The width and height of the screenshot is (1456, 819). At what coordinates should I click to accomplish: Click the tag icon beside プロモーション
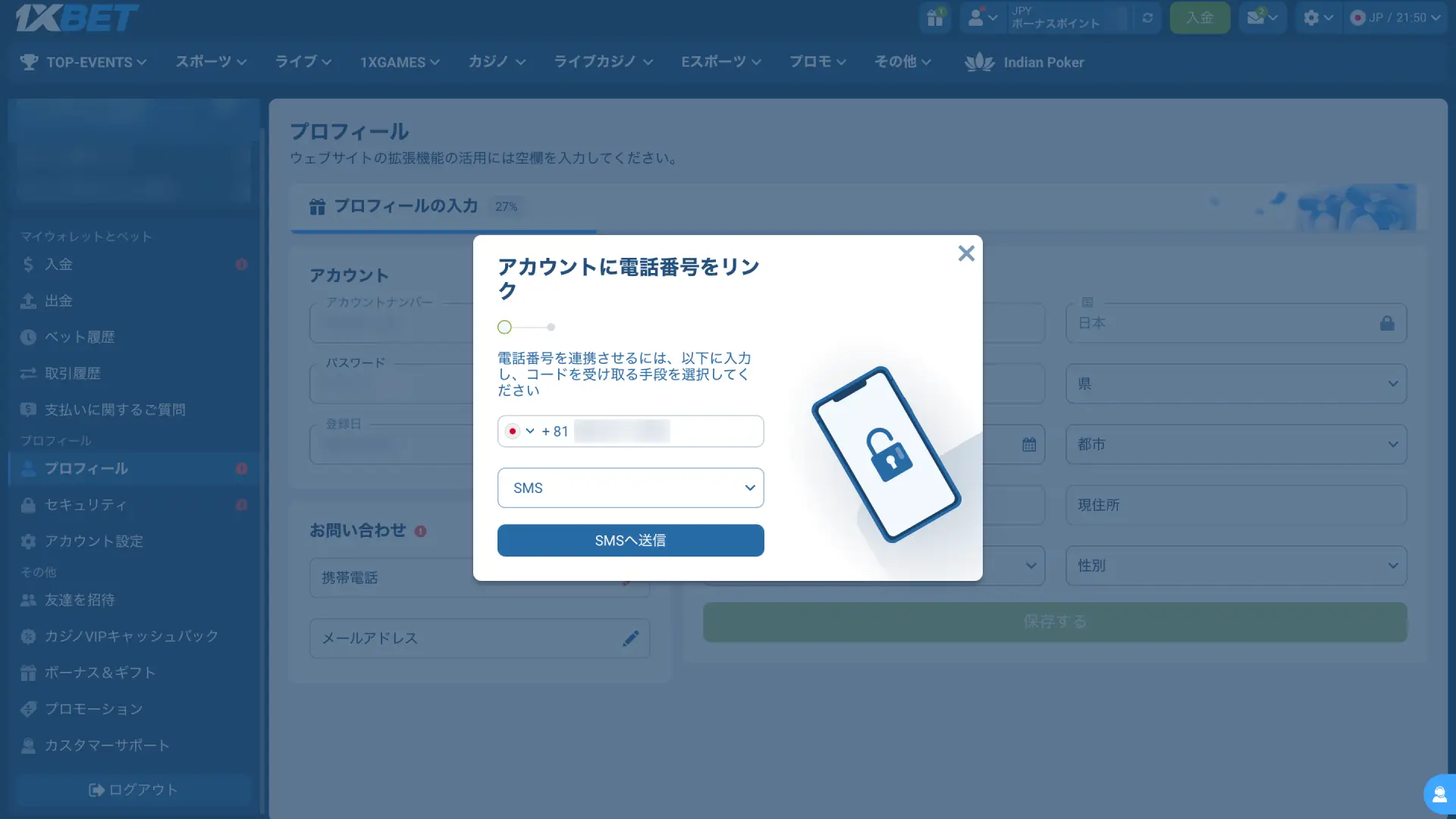(x=28, y=709)
